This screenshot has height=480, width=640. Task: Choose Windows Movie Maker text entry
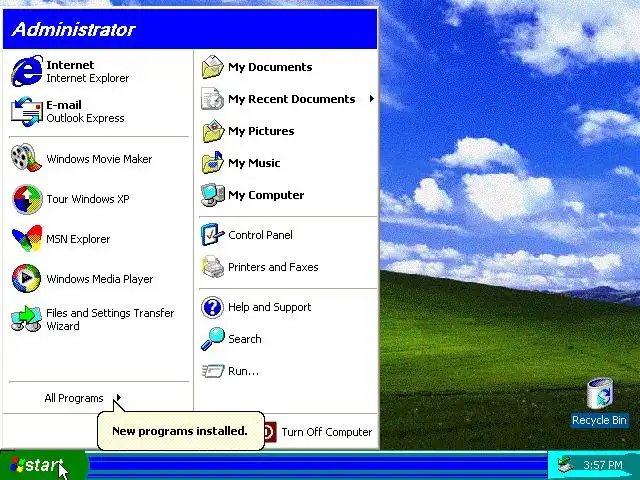(99, 159)
